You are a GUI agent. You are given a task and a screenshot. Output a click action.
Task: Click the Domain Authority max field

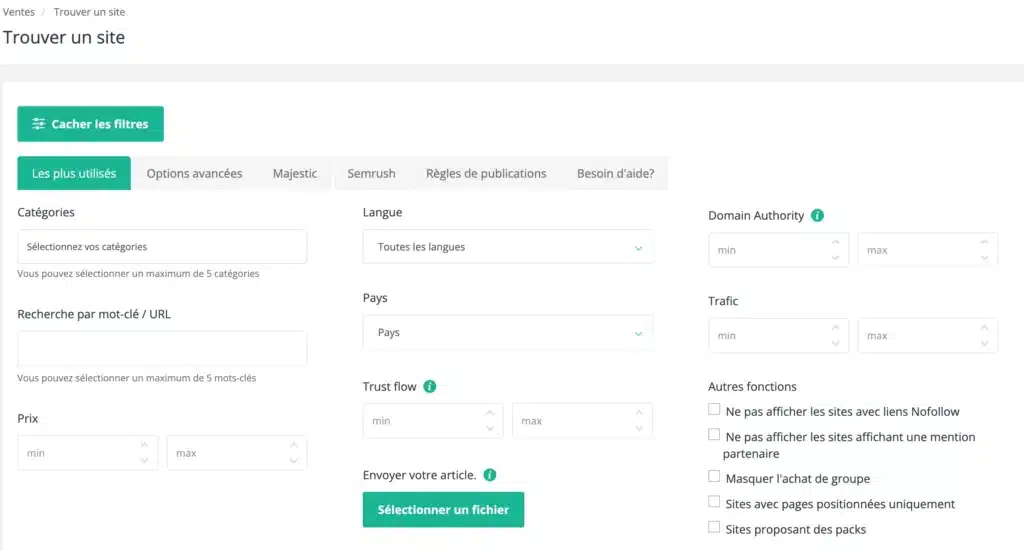(x=928, y=250)
